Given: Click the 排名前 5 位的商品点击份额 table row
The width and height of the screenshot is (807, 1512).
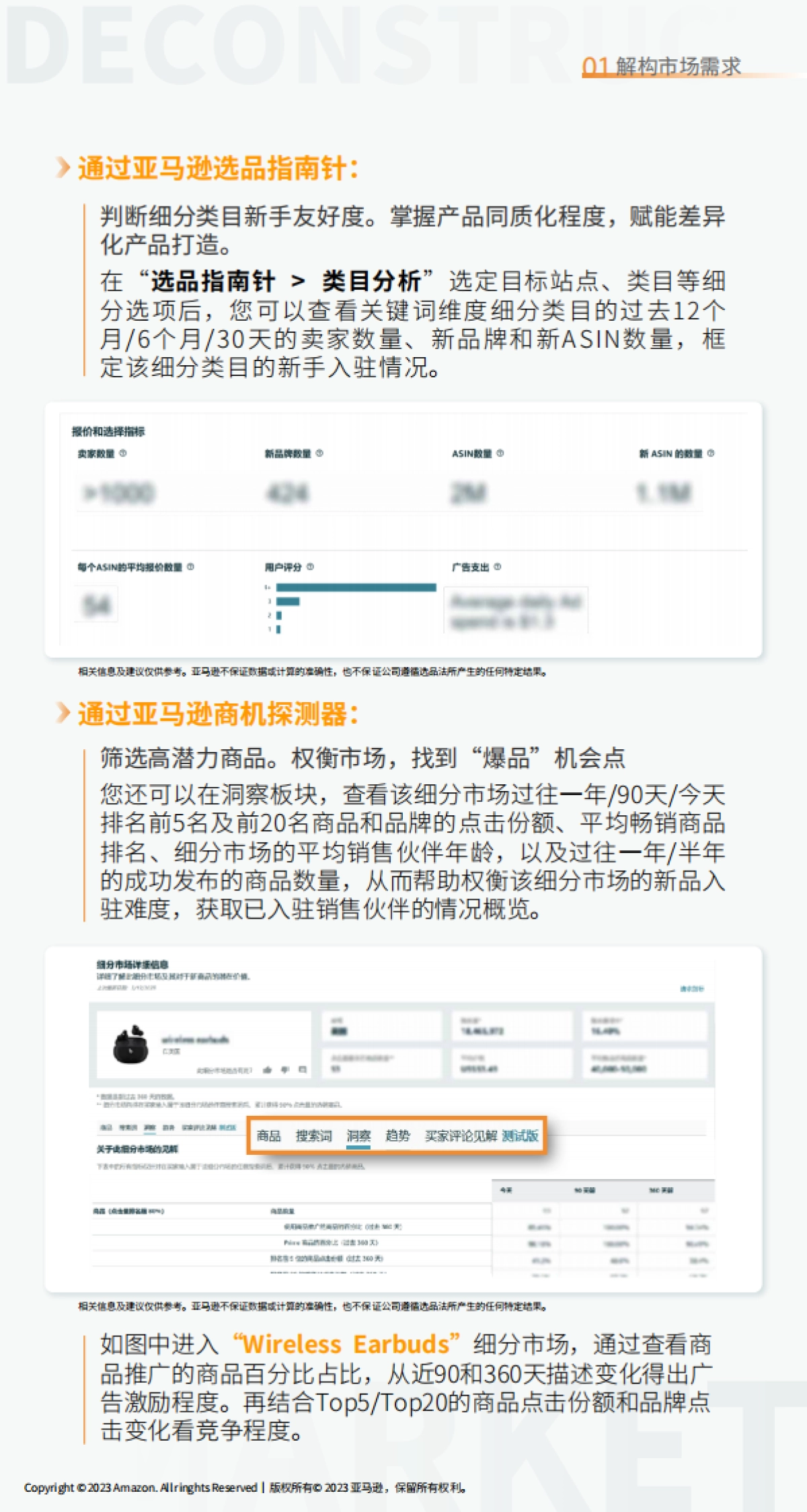Looking at the screenshot, I should (x=402, y=1258).
